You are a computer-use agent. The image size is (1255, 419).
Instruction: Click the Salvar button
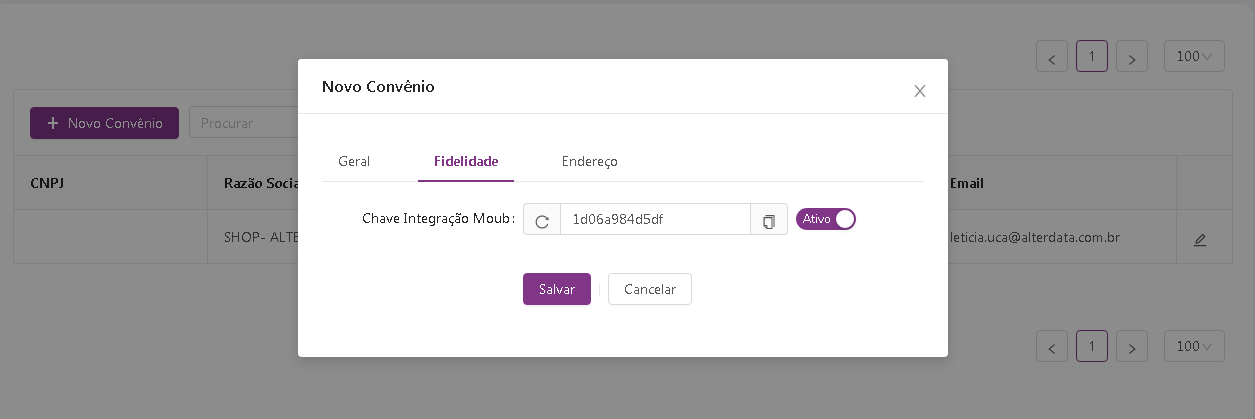click(557, 289)
